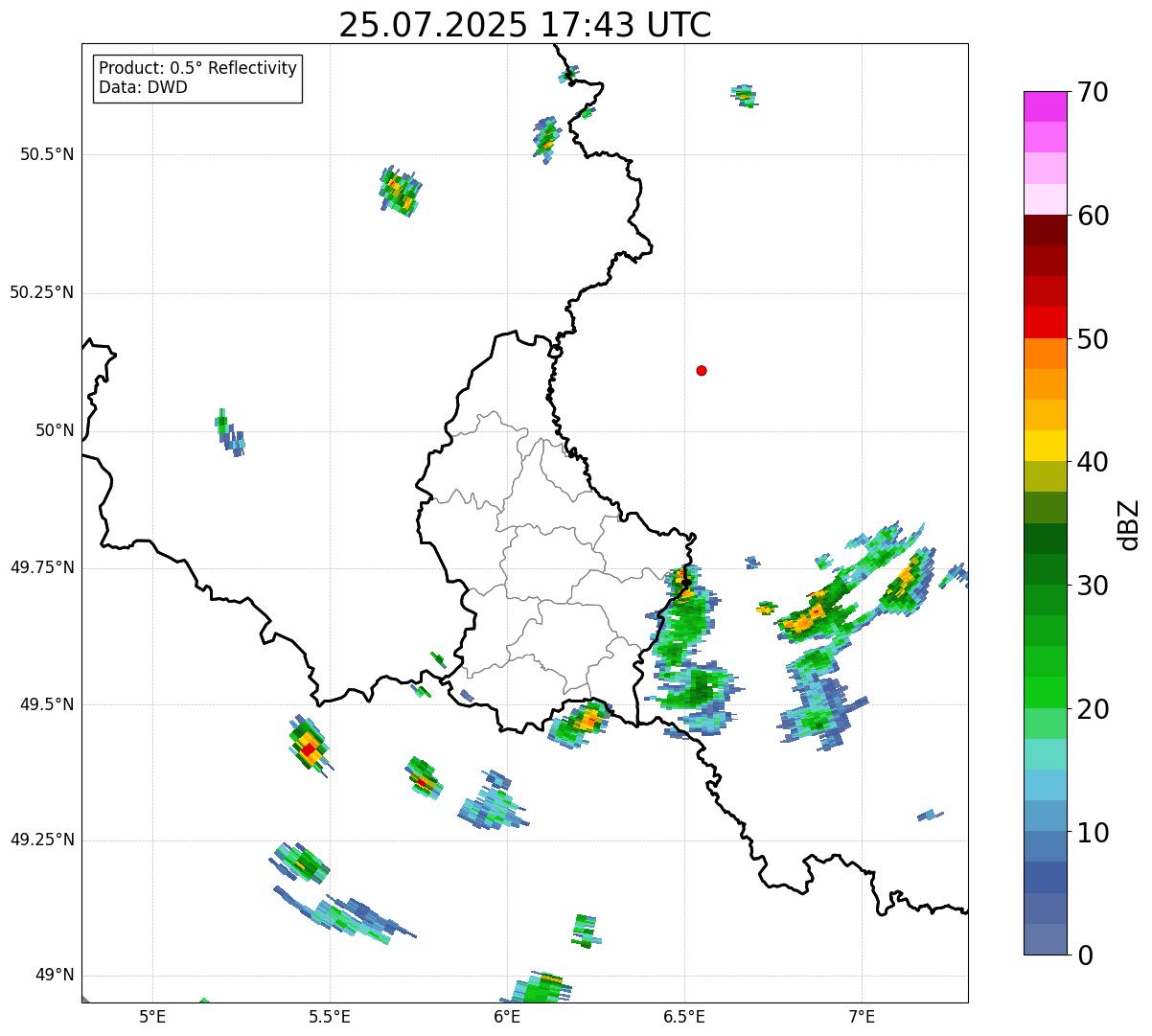Click the 5°E longitude label

[152, 1017]
